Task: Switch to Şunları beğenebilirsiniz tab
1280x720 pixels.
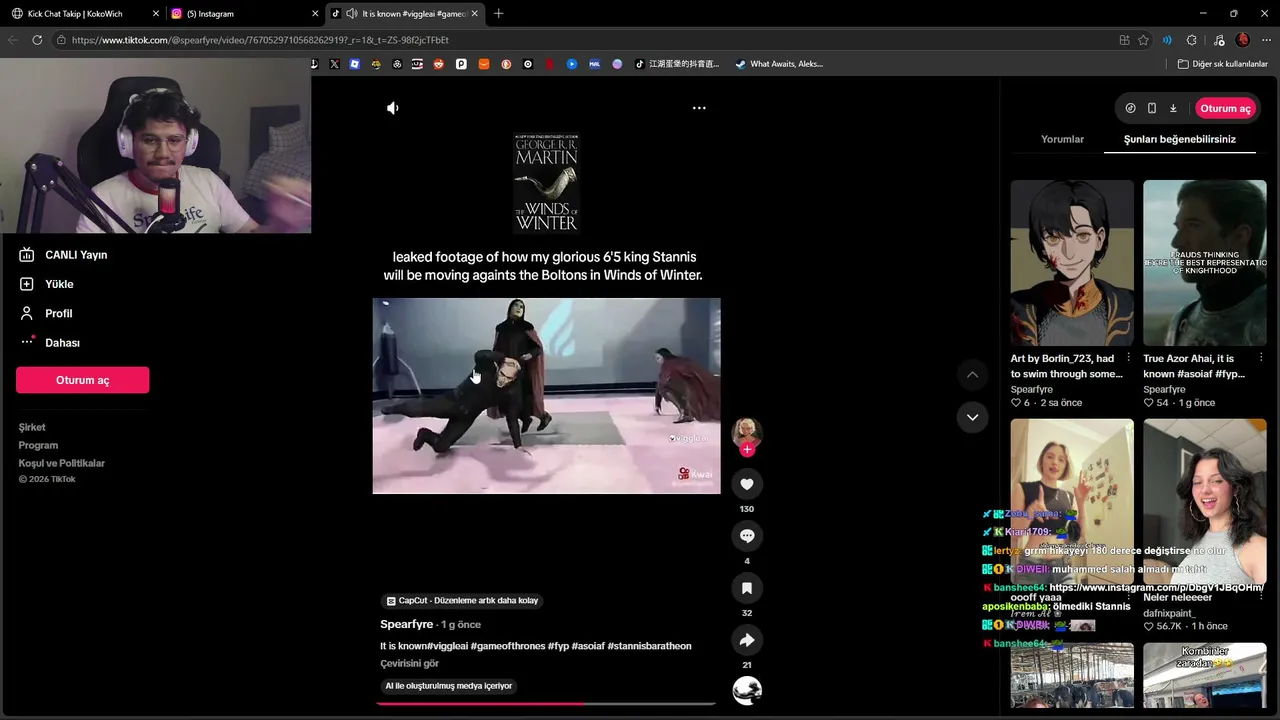Action: pos(1180,139)
